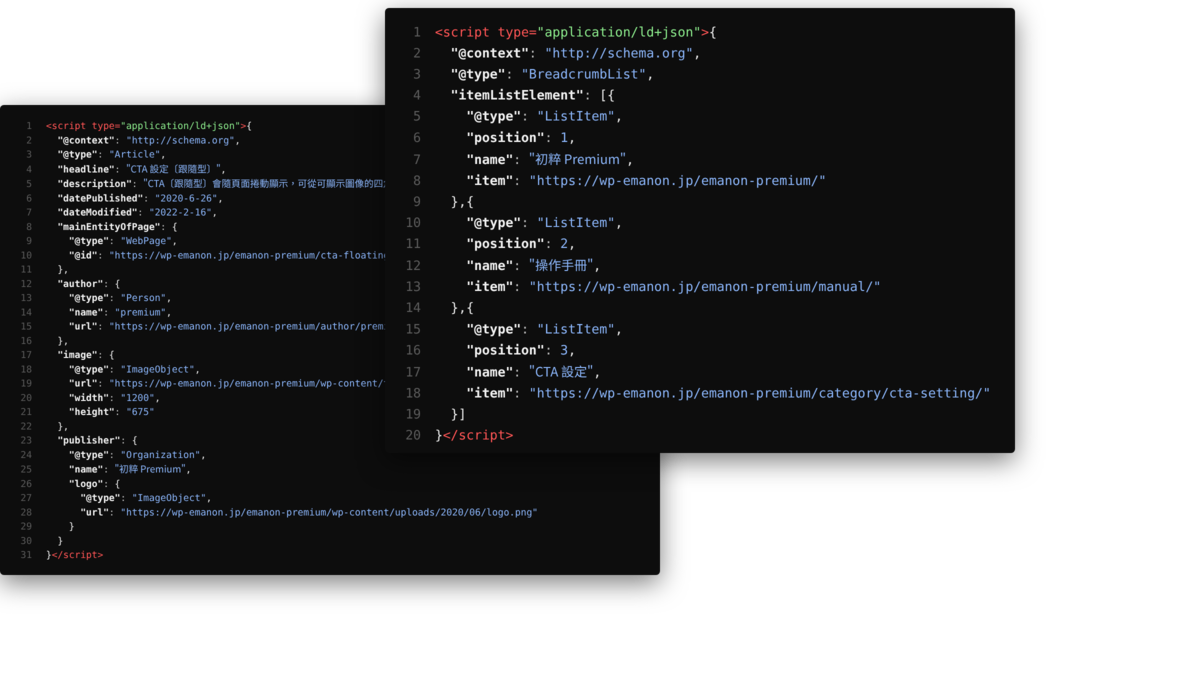Click the "logo" key
Screen dimensions: 1200x675
[x=87, y=483]
